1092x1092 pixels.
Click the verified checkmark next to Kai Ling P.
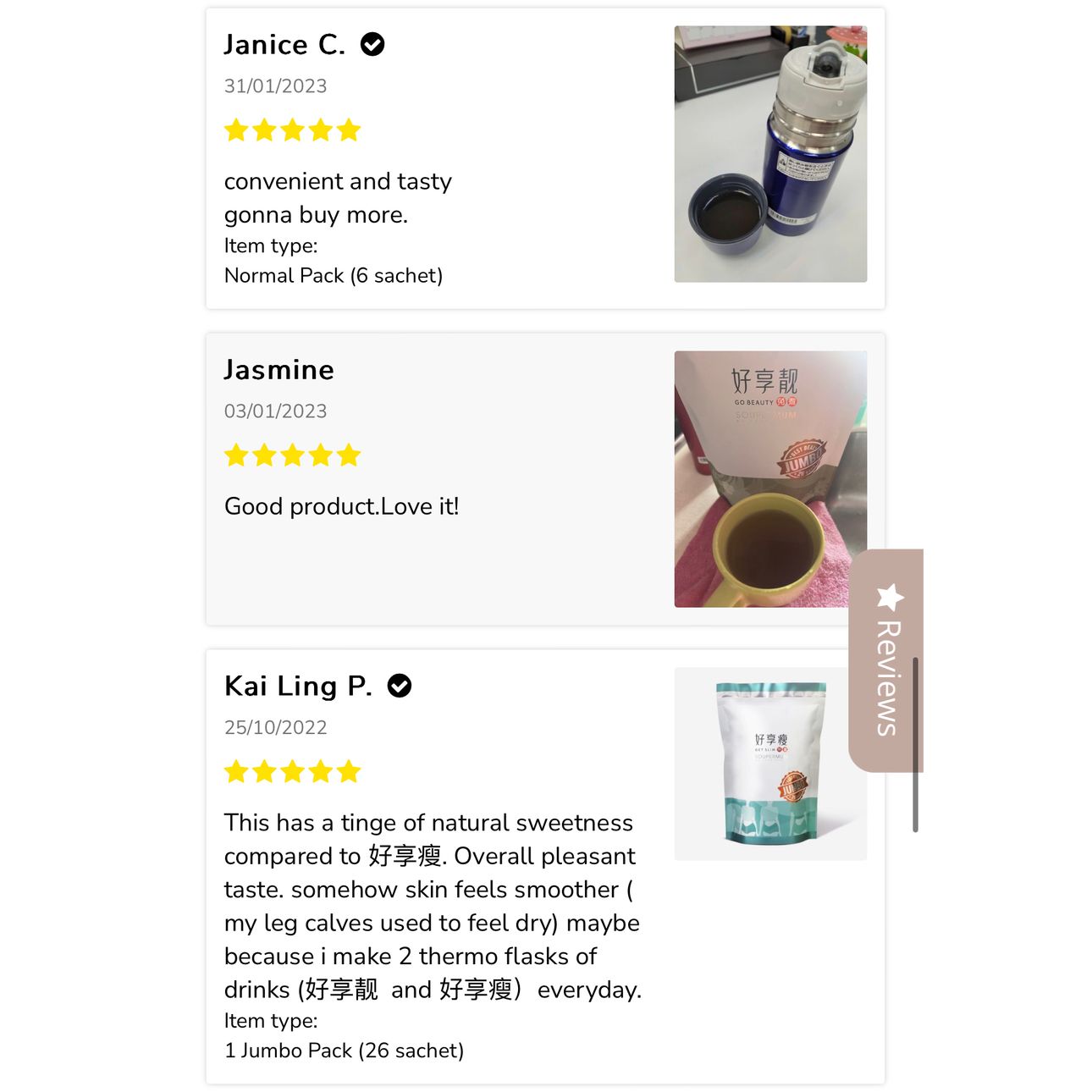coord(400,686)
